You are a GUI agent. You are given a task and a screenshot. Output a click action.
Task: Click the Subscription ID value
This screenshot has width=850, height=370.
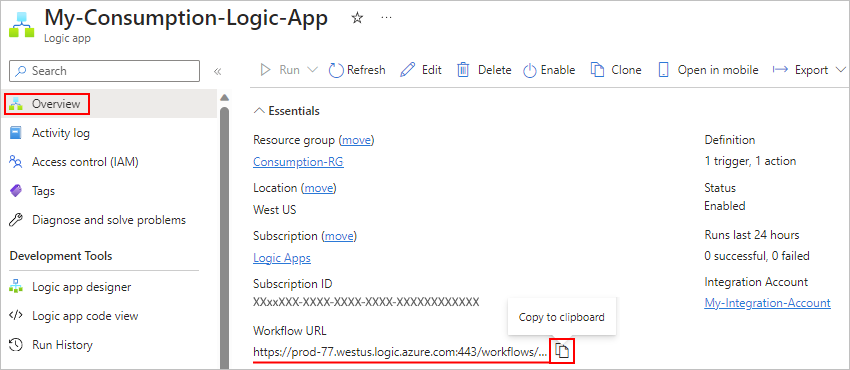point(366,302)
